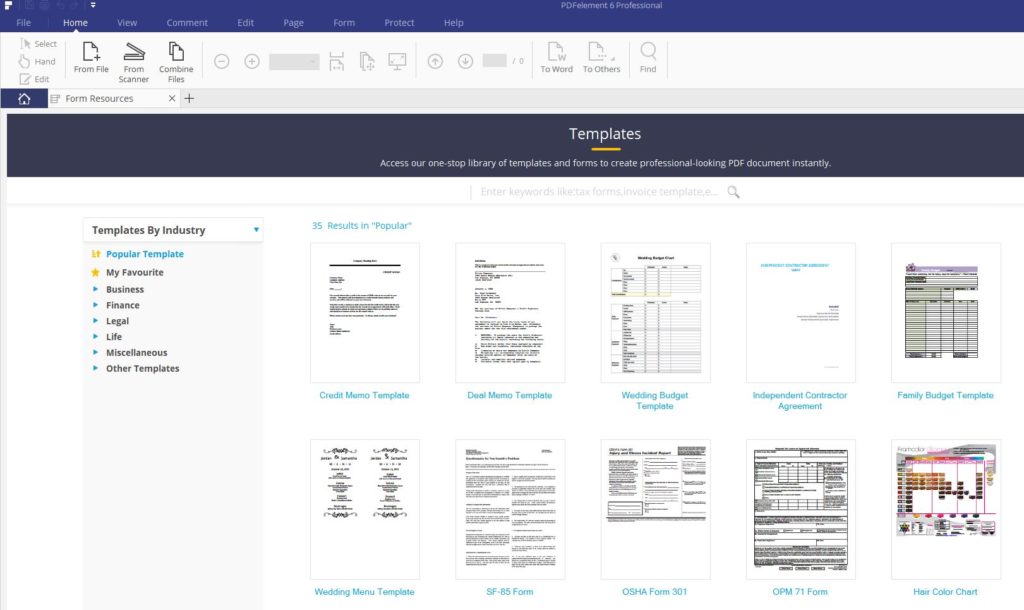
Task: Open Family Budget Template thumbnail
Action: click(946, 313)
